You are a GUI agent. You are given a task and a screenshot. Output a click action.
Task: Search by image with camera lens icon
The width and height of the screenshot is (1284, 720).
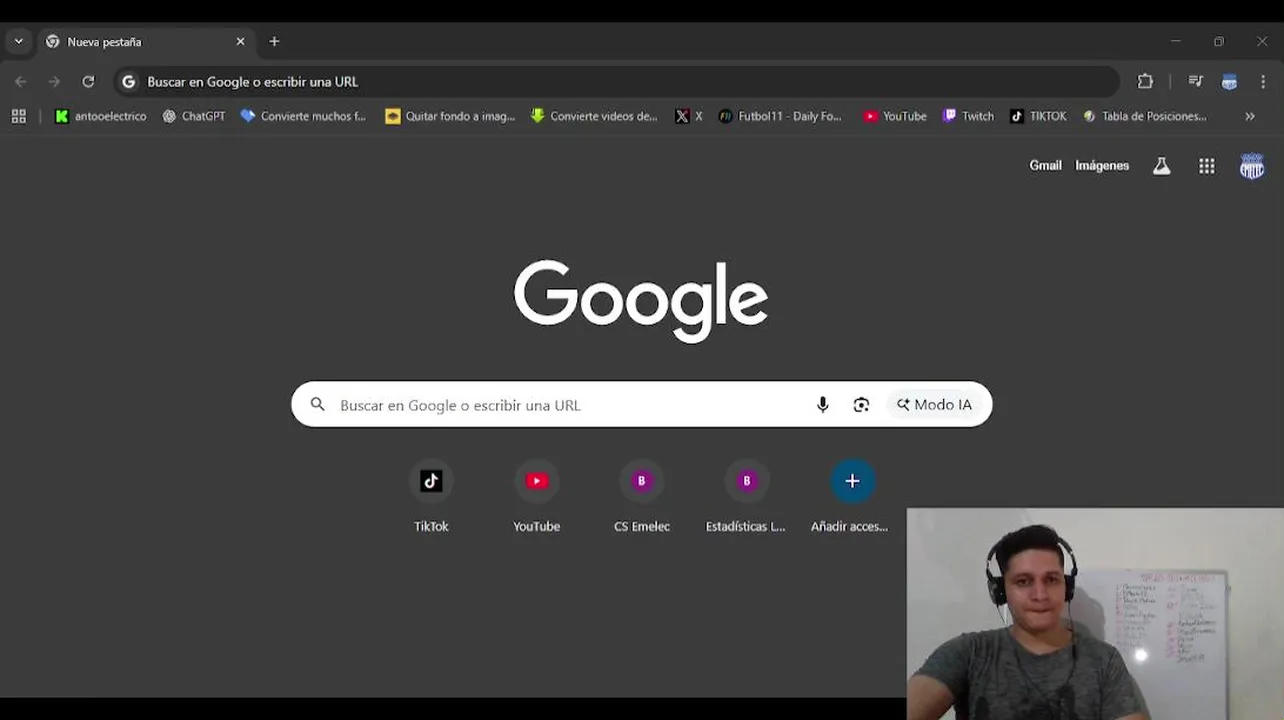[861, 405]
